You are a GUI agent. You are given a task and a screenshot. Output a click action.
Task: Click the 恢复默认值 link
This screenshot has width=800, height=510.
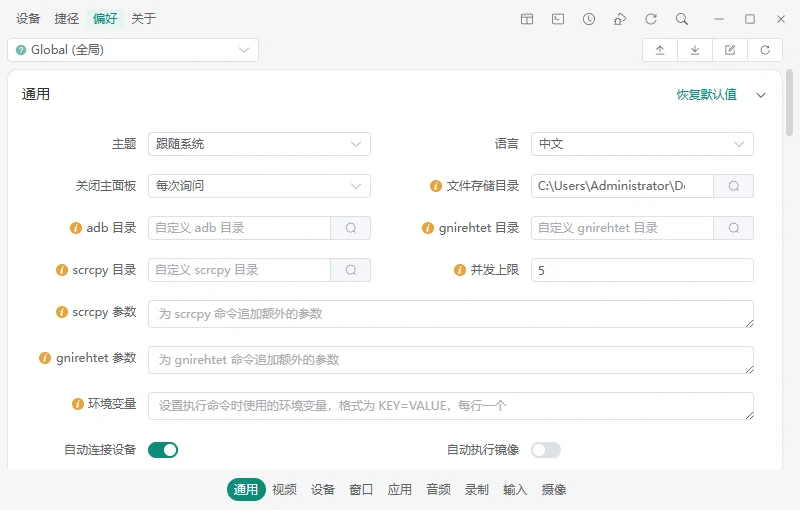coord(706,95)
